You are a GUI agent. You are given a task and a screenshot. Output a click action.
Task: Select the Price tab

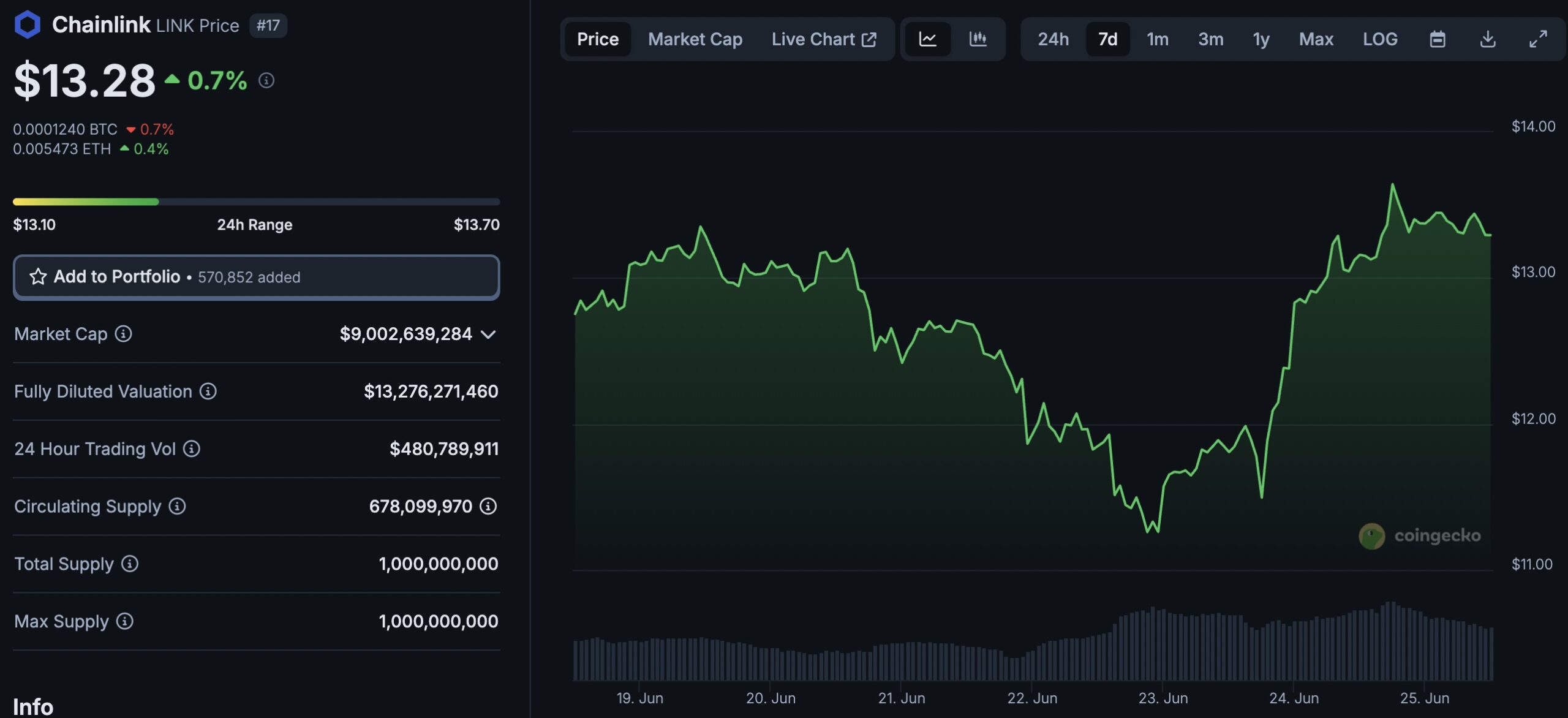coord(597,39)
